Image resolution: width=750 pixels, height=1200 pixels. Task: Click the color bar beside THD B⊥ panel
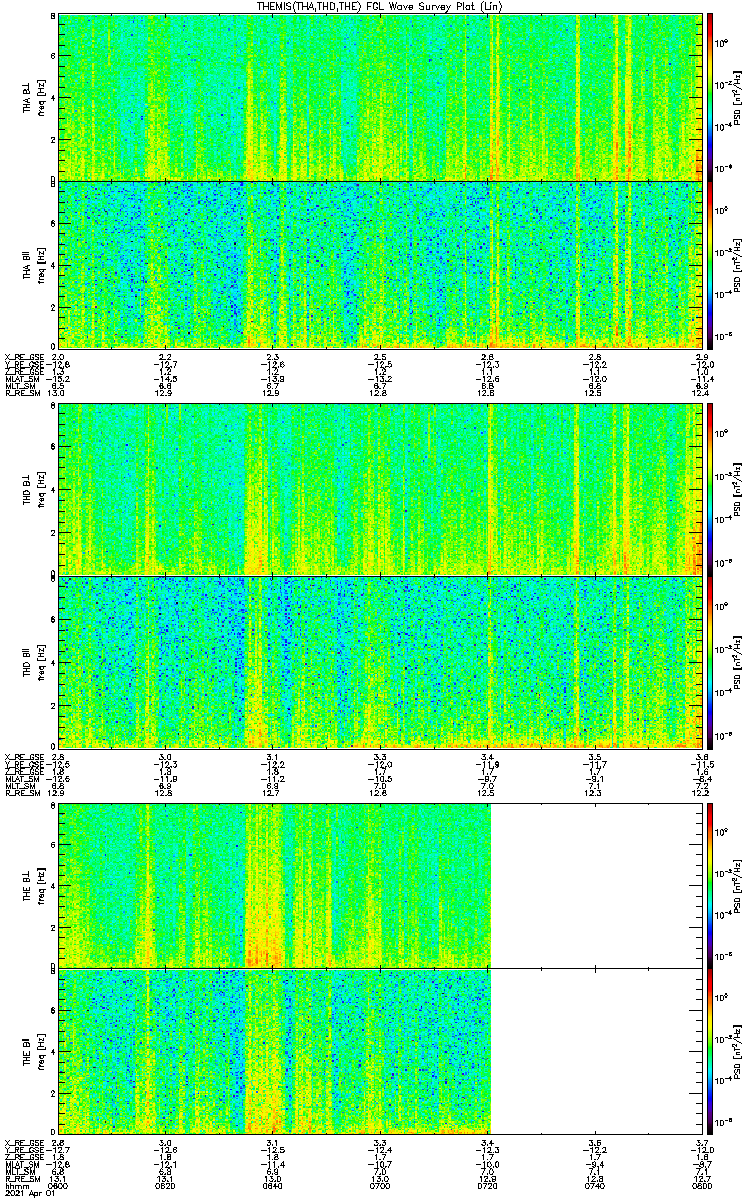pyautogui.click(x=710, y=489)
